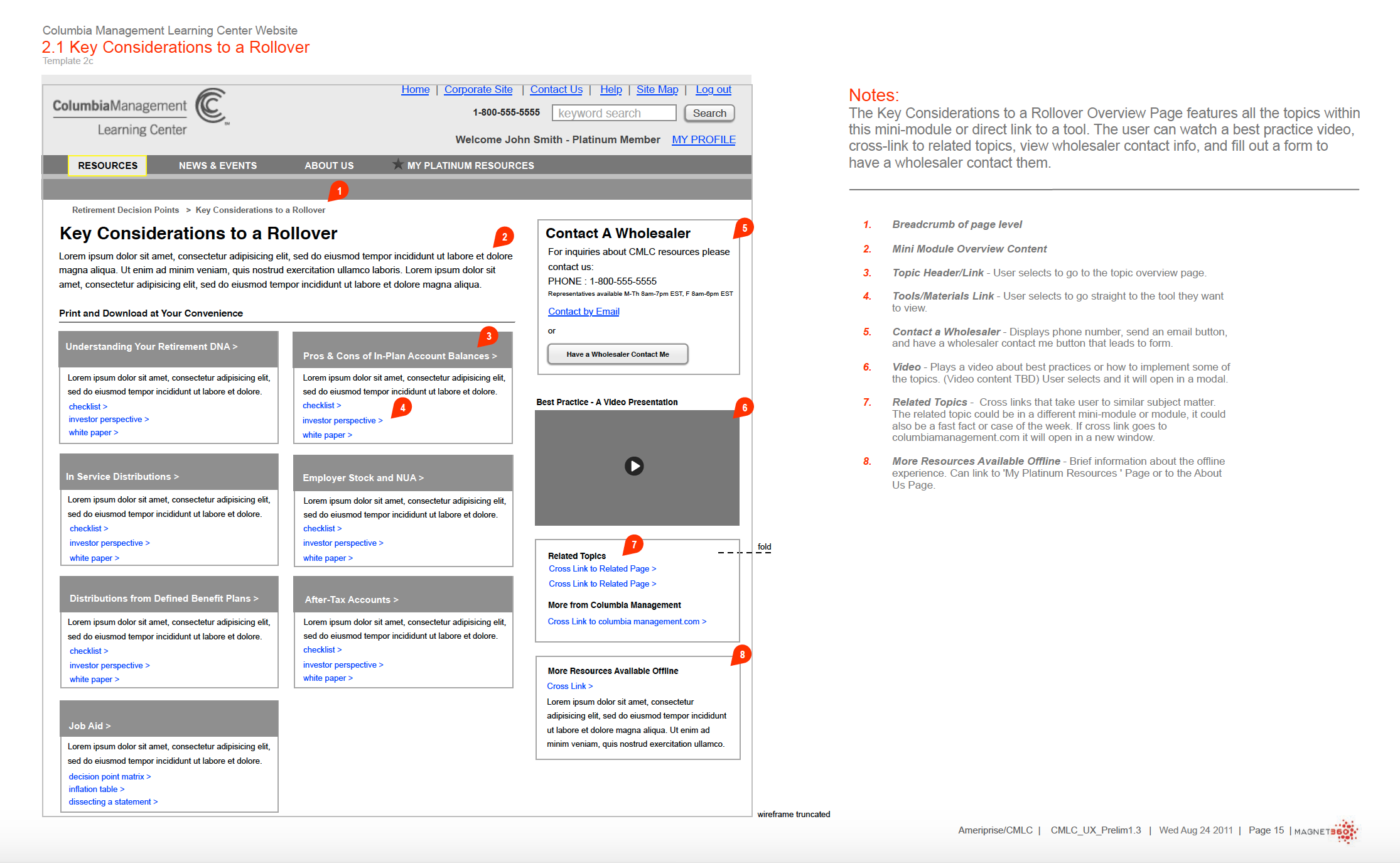Open Employer Stock and NUA topic

[363, 478]
